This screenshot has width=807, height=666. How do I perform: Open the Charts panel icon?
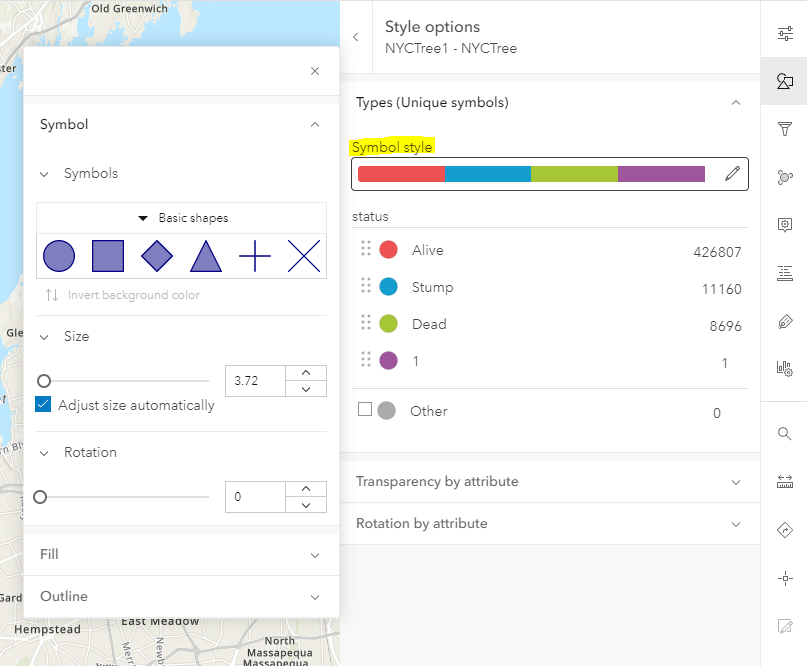784,369
